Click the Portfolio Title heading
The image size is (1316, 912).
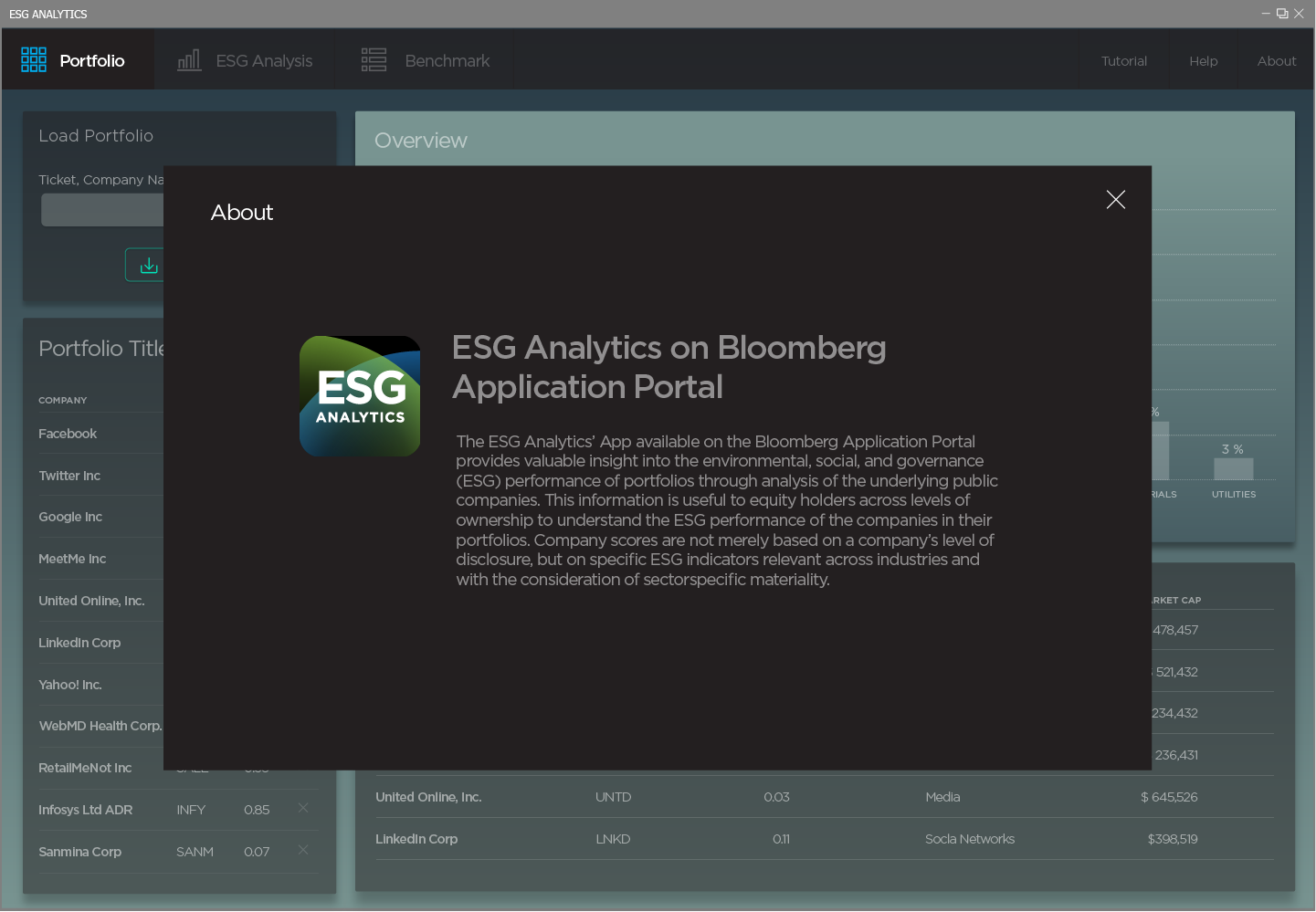[x=101, y=349]
